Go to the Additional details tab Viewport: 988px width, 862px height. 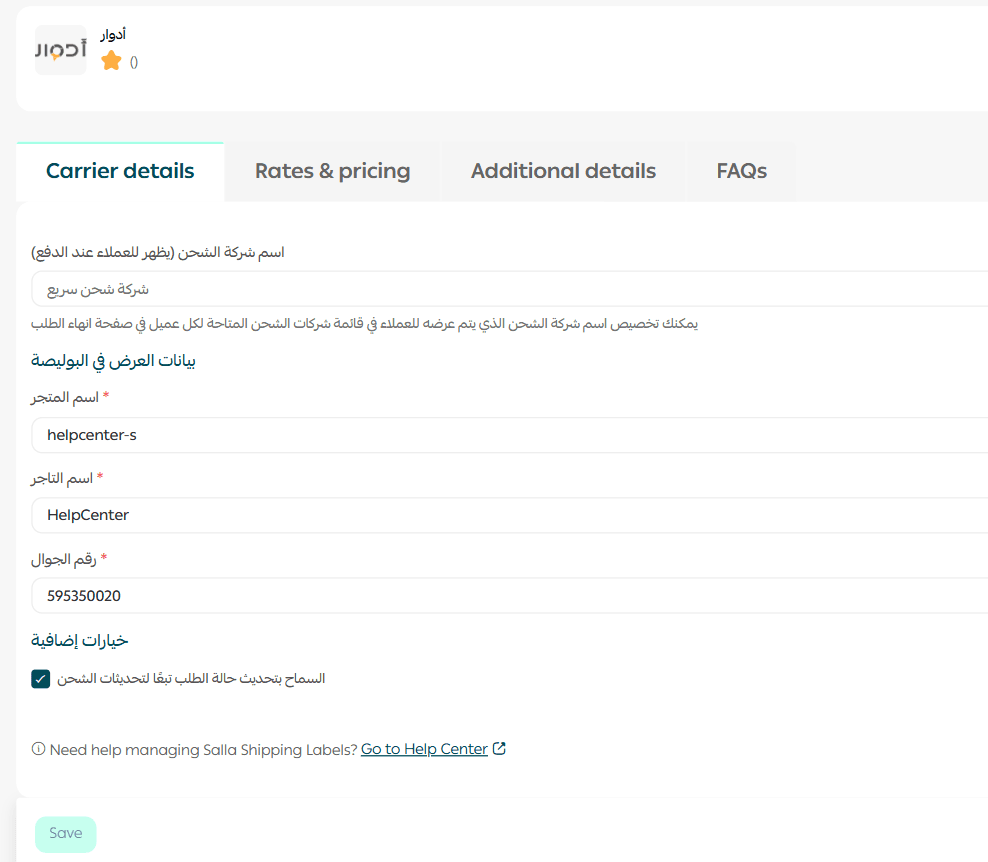pos(563,171)
